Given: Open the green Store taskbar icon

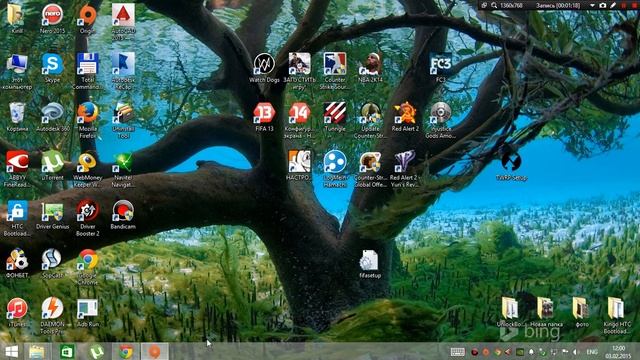Looking at the screenshot, I should (x=67, y=351).
